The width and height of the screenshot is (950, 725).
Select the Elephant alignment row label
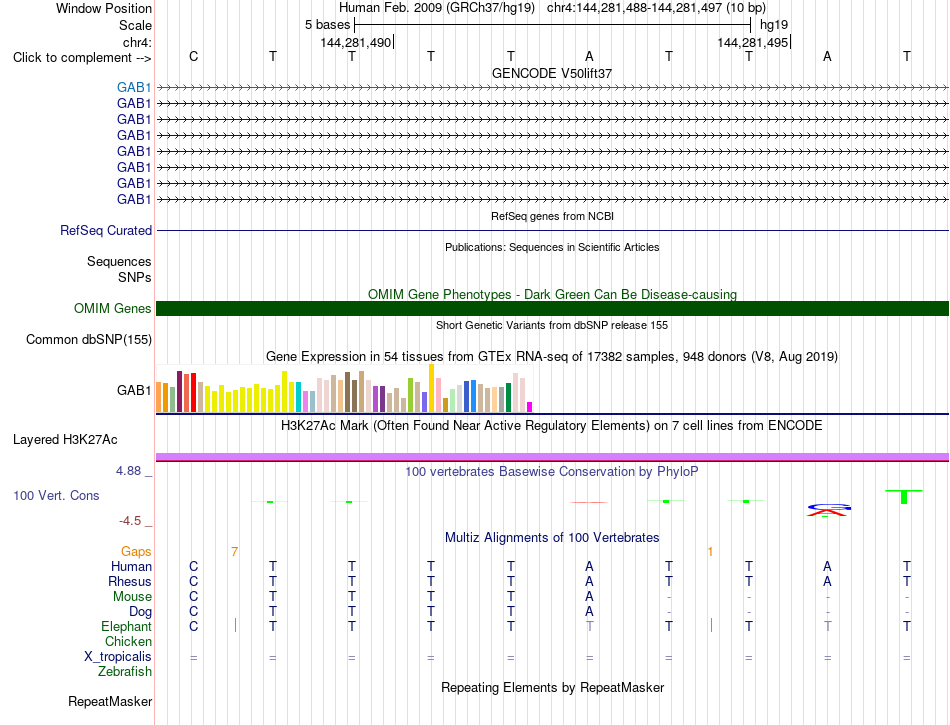point(127,627)
